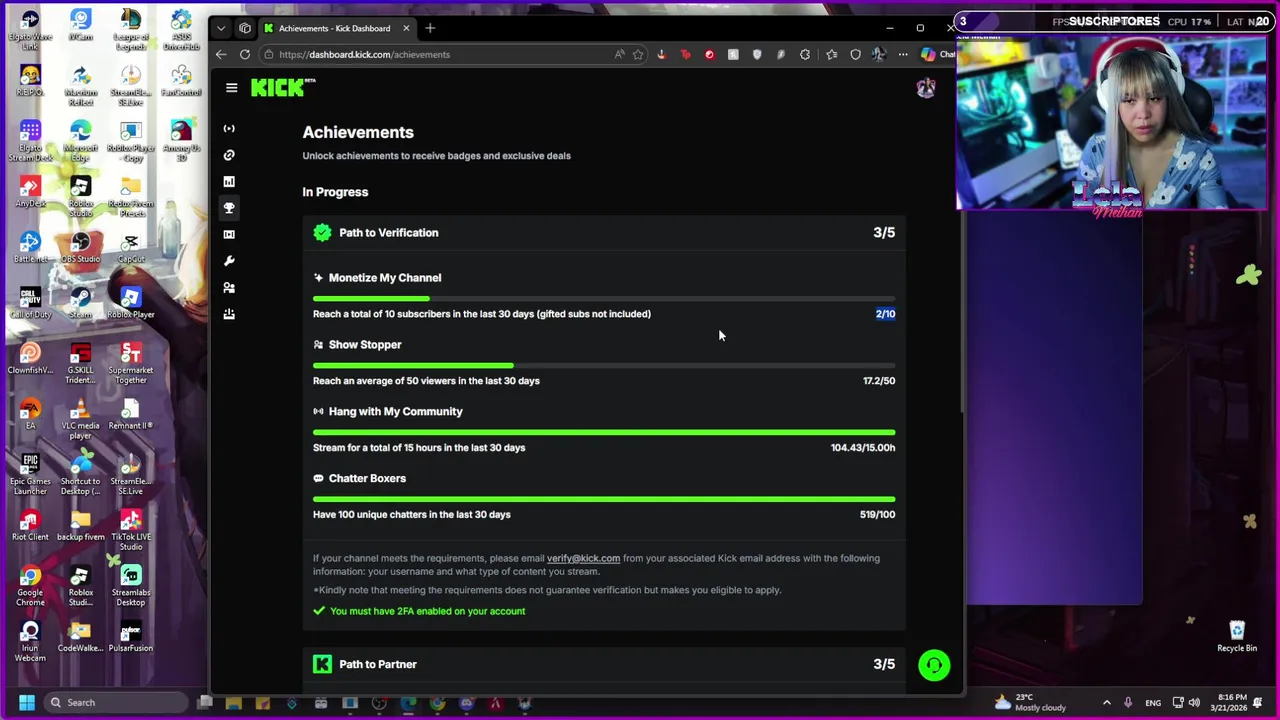Open a new browser tab

pos(430,28)
